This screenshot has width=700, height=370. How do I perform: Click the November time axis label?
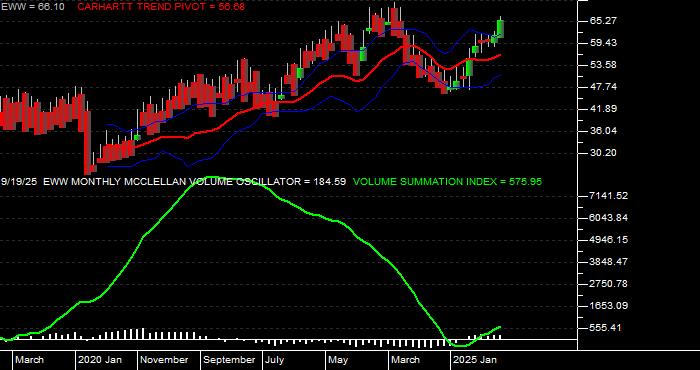point(164,360)
